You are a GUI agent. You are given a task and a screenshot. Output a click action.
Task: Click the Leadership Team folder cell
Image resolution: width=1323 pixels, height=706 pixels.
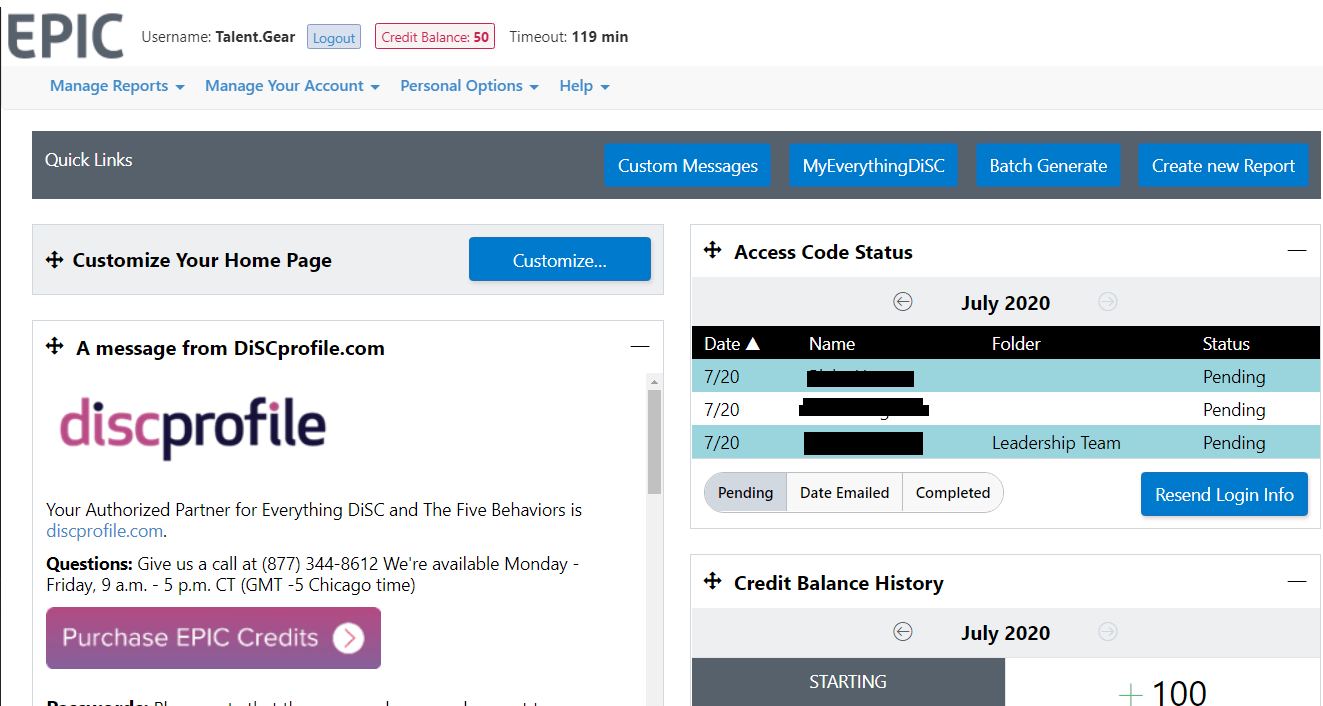(1056, 443)
